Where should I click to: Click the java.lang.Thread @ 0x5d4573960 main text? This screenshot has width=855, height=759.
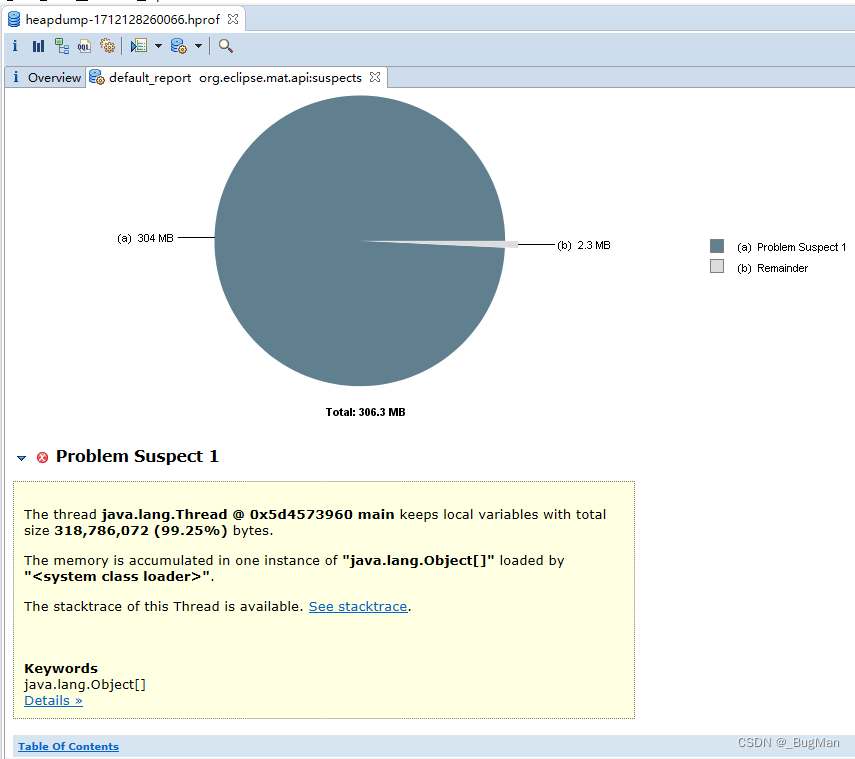pyautogui.click(x=248, y=514)
